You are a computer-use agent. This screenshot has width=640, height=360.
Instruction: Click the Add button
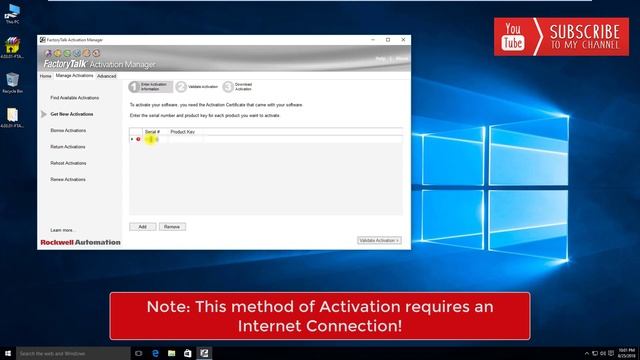[x=142, y=227]
